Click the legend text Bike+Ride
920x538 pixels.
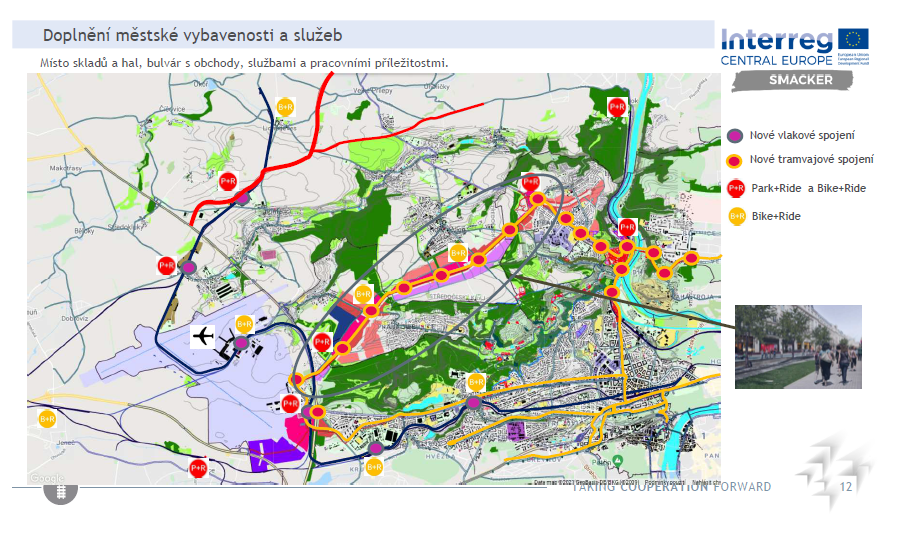776,216
